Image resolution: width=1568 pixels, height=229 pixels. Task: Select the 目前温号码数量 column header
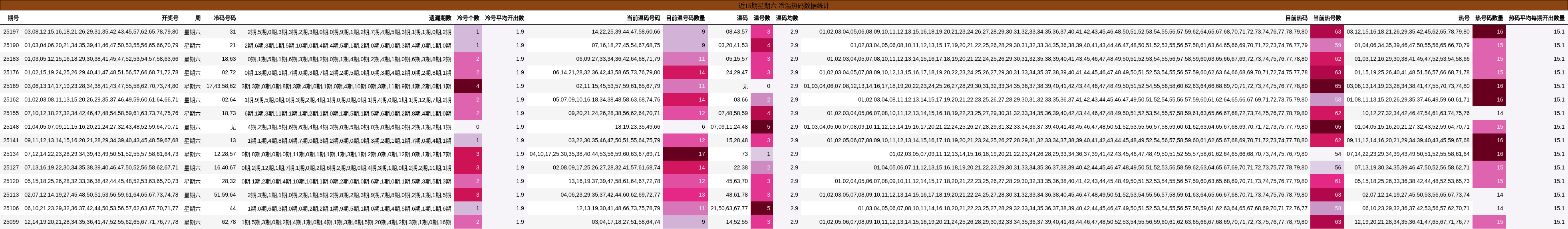pyautogui.click(x=686, y=18)
